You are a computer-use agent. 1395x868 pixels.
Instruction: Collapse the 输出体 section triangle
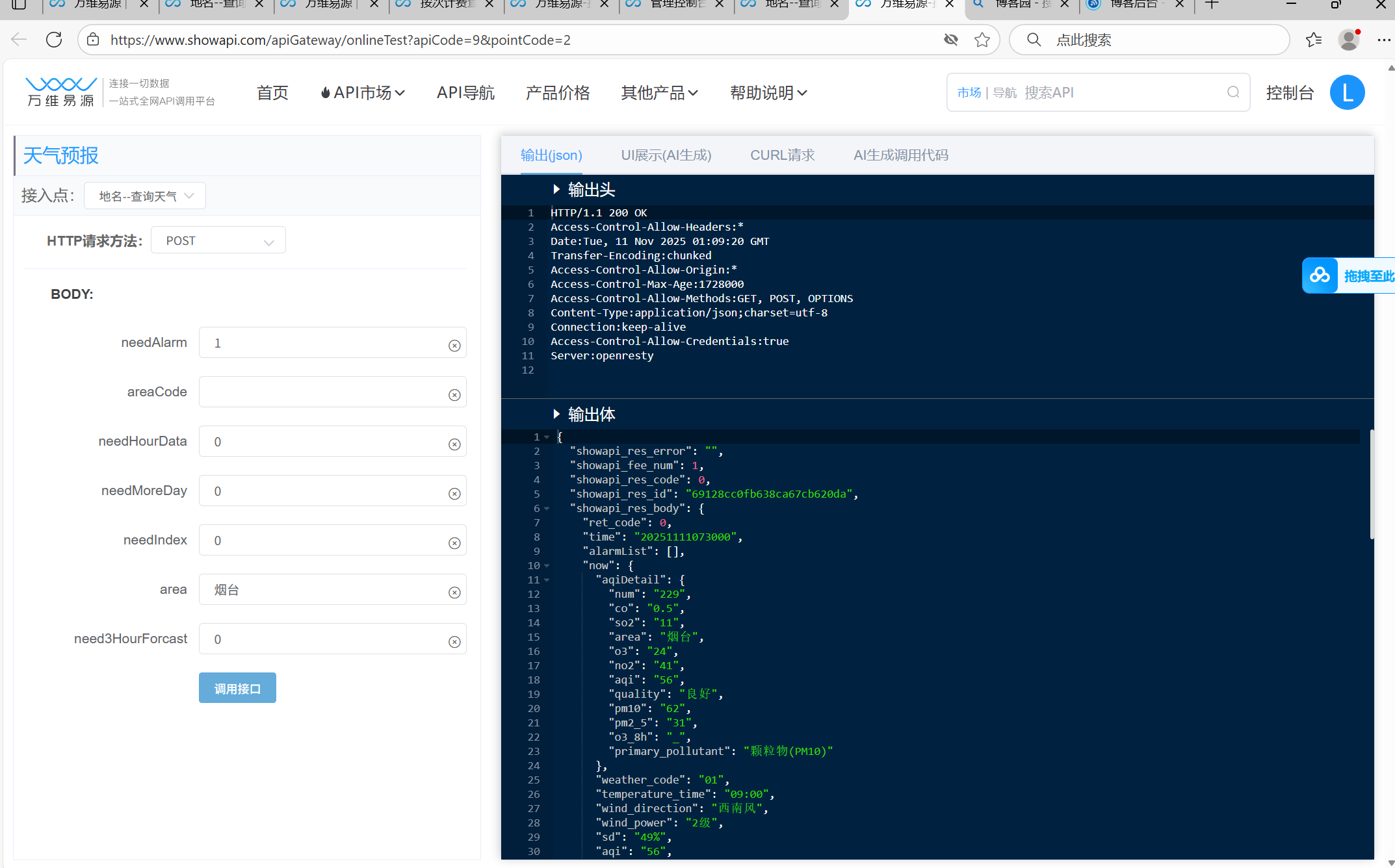pos(556,414)
